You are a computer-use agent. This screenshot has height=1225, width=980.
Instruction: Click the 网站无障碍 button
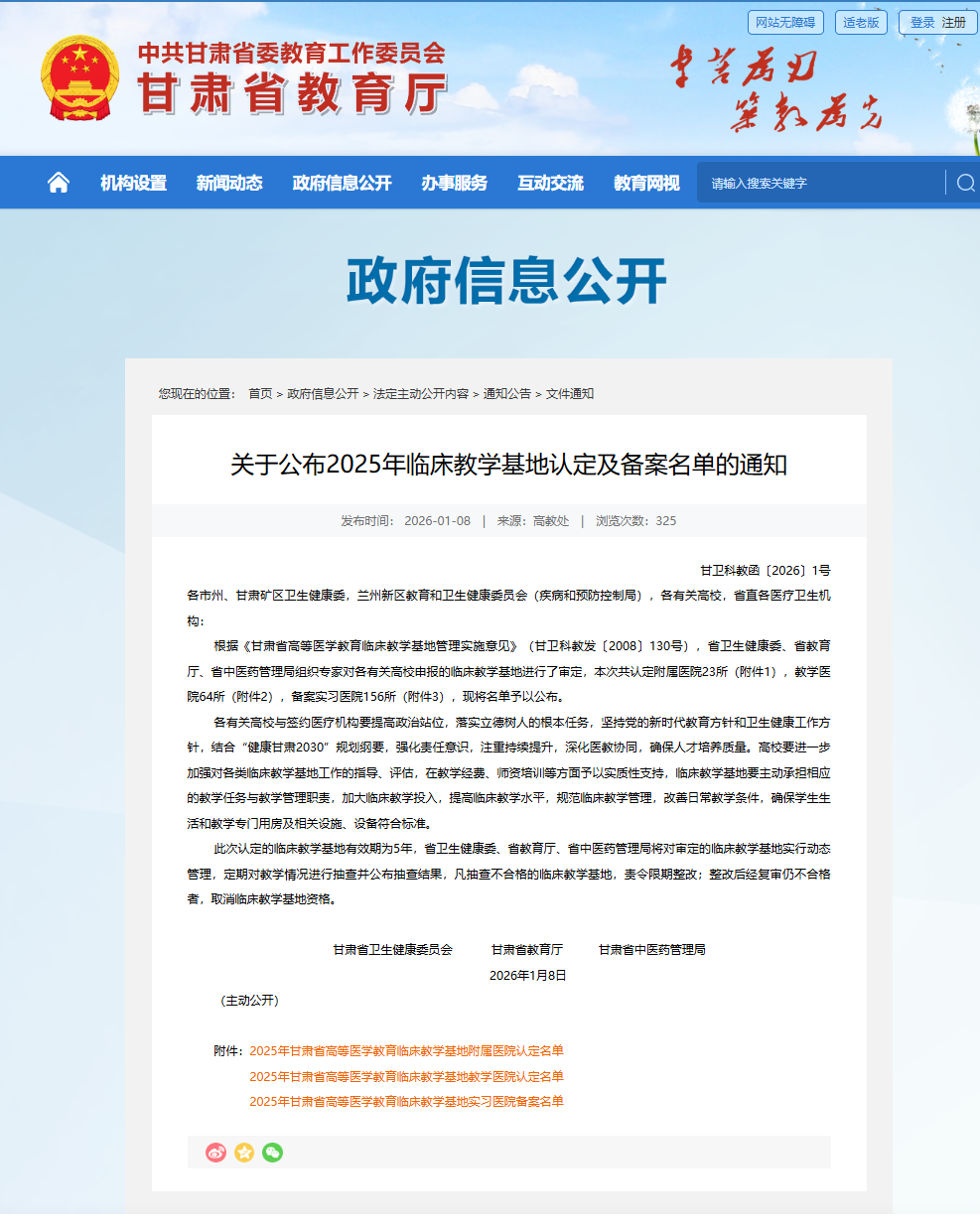point(785,22)
